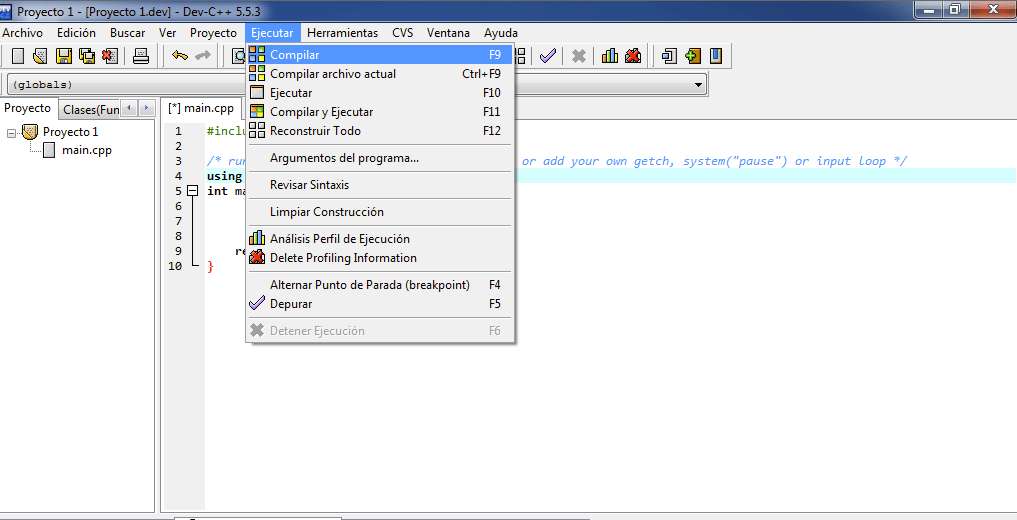This screenshot has width=1017, height=520.
Task: Click the dropdown arrow of the right combo box
Action: click(x=699, y=85)
